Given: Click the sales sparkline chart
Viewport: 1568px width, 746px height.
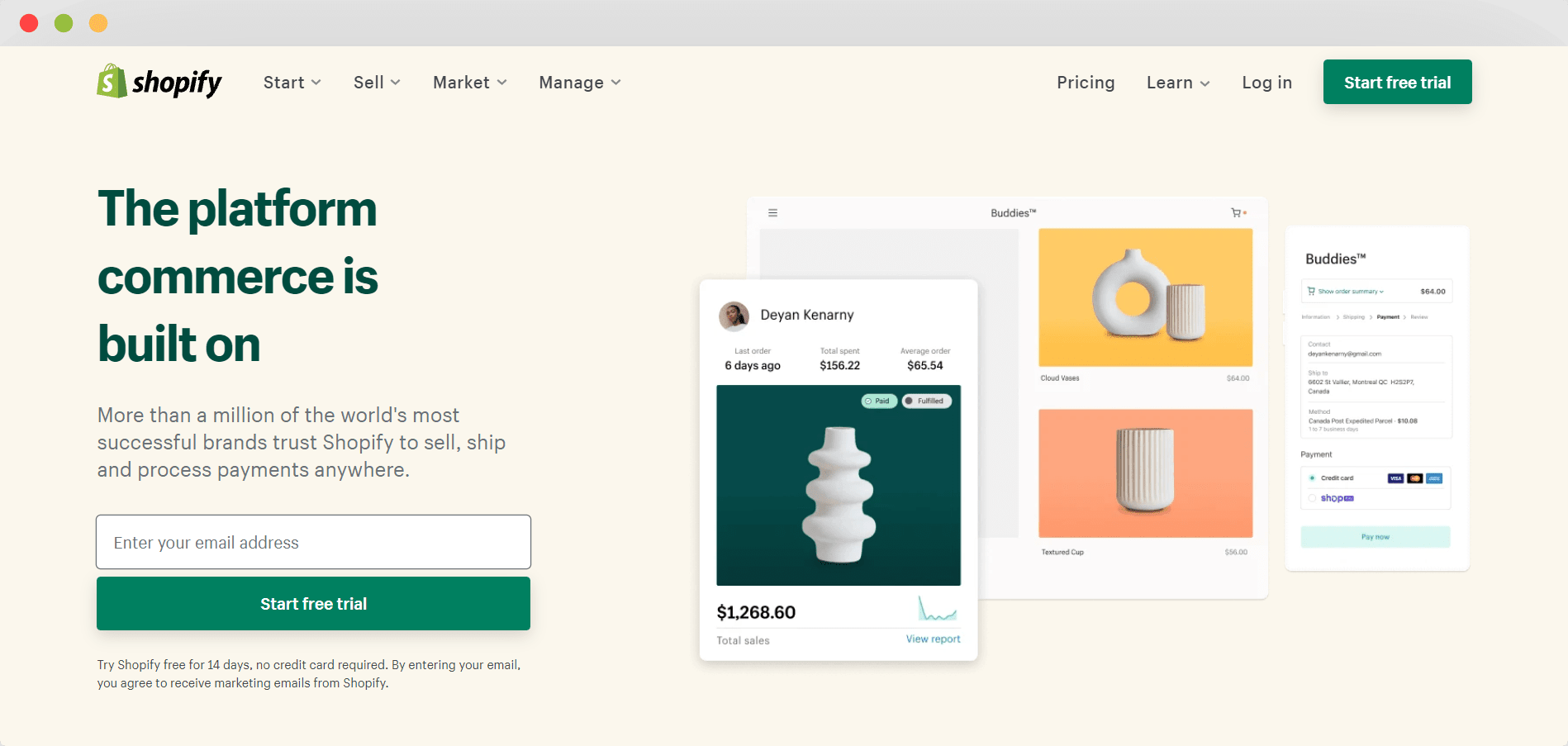Looking at the screenshot, I should (x=938, y=609).
